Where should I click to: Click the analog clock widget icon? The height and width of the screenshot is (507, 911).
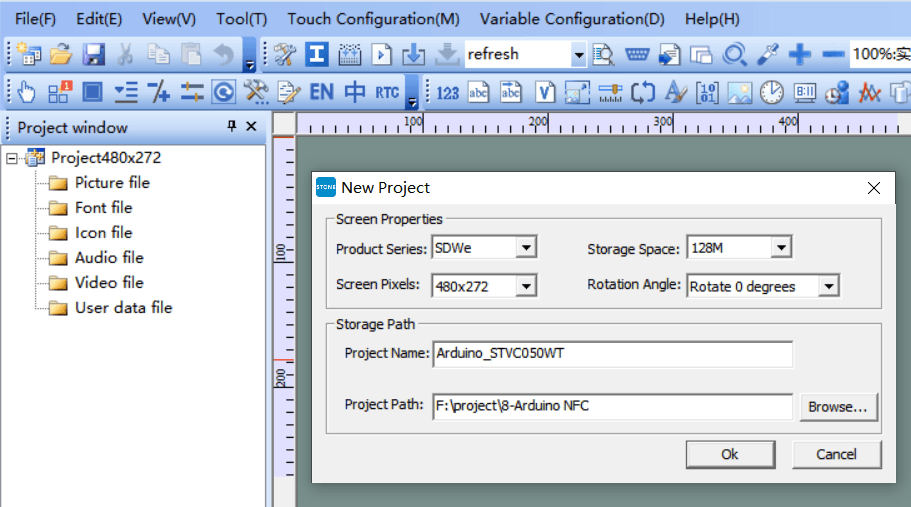pyautogui.click(x=772, y=92)
